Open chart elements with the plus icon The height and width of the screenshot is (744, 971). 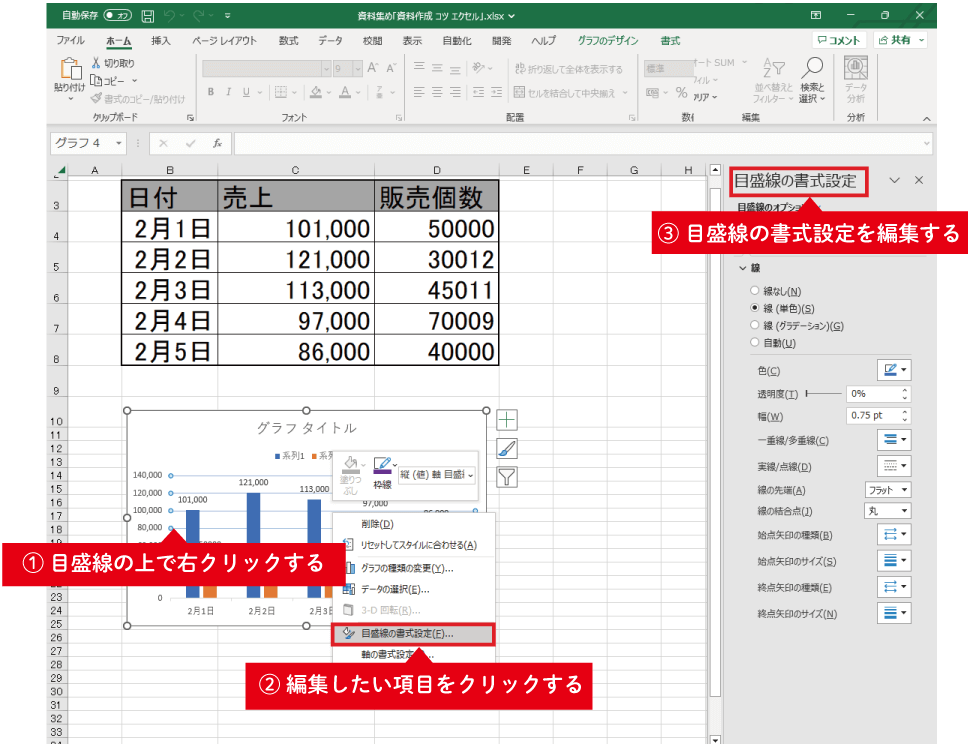[x=507, y=420]
